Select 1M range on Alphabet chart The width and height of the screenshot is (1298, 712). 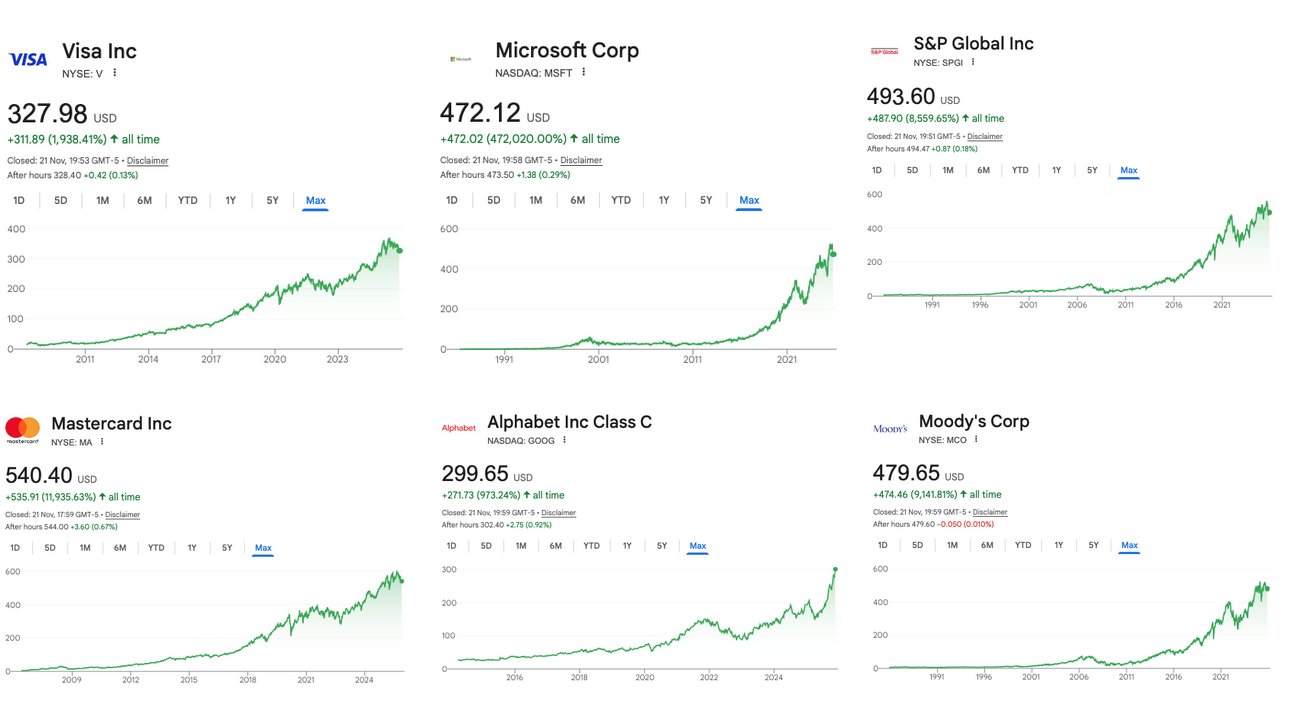tap(521, 545)
